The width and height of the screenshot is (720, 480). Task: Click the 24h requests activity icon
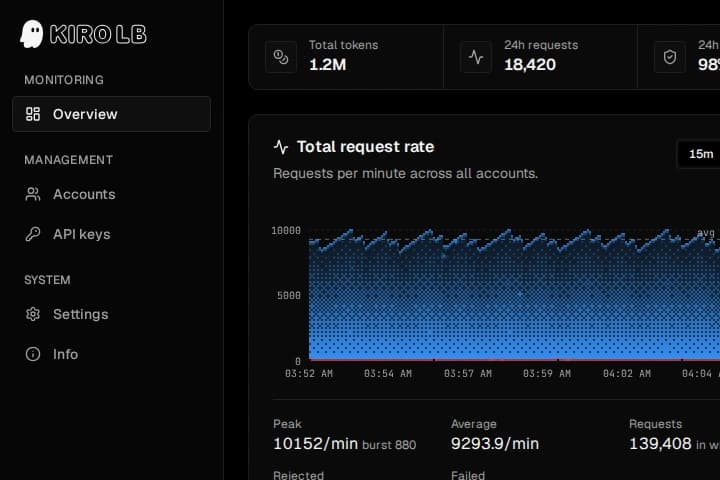pos(476,57)
